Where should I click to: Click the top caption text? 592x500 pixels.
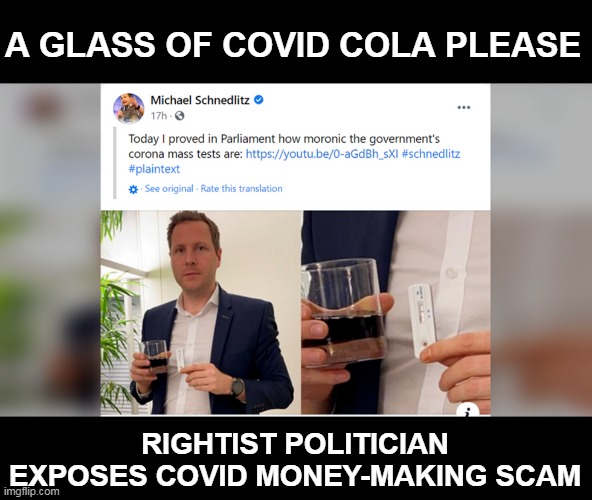(x=292, y=45)
